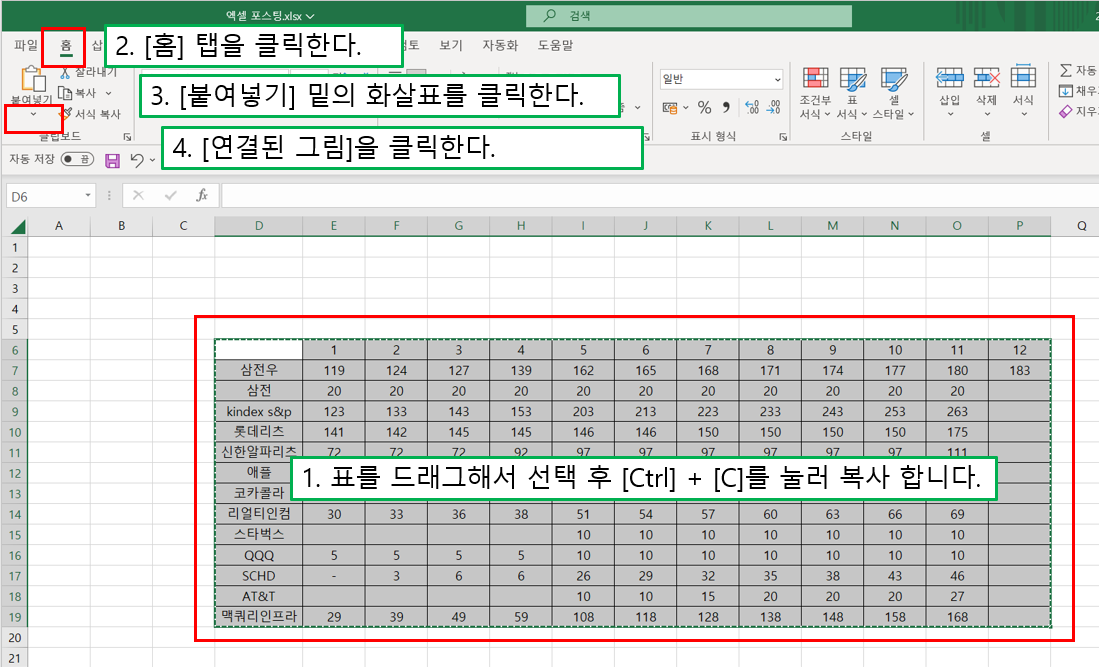Select the cell 'AT&T'
1099x667 pixels.
(x=259, y=596)
